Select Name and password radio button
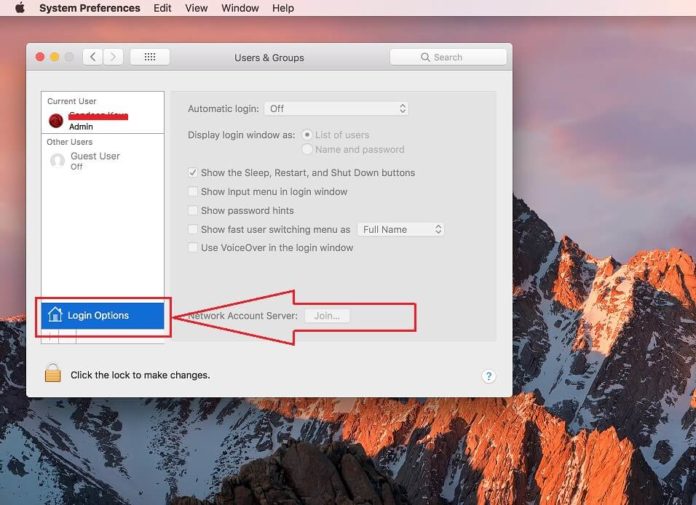 click(x=307, y=149)
